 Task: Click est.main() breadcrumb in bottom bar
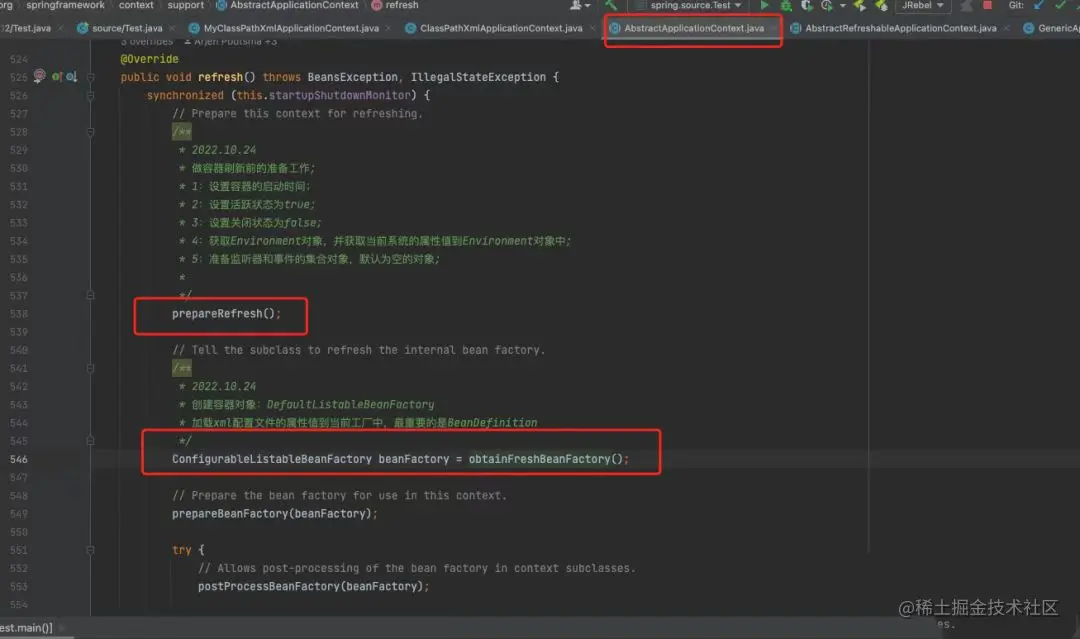[26, 628]
